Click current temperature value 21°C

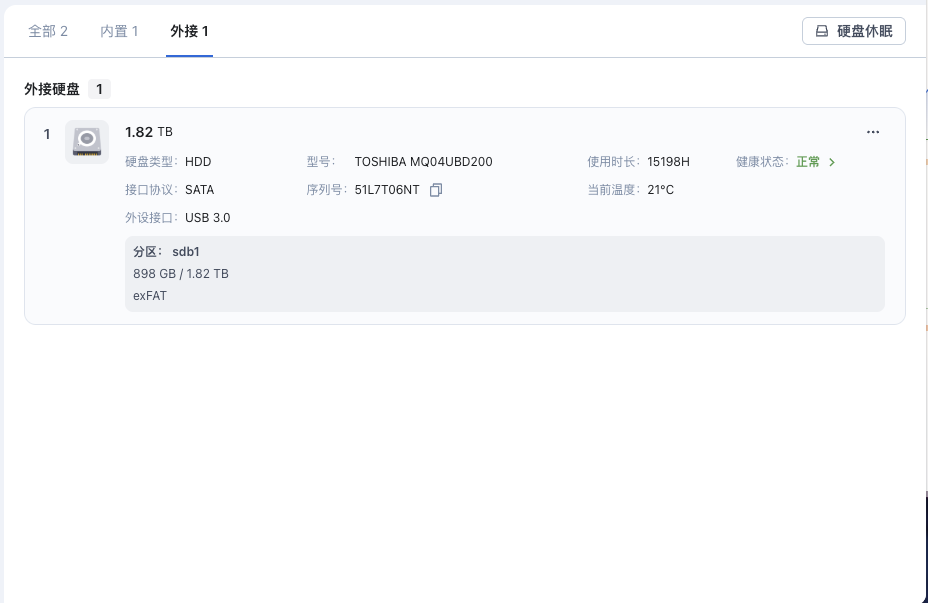(660, 190)
